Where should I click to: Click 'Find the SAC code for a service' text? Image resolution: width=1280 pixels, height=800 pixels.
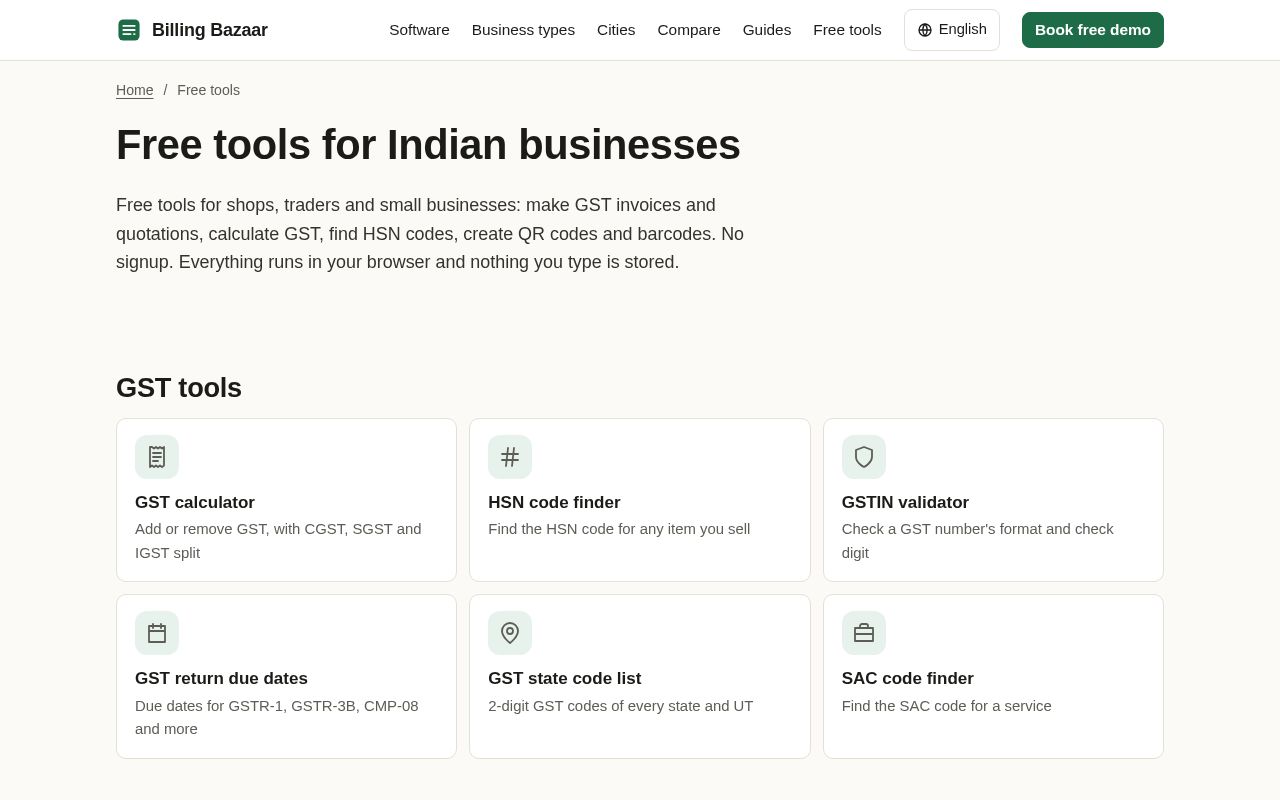coord(947,706)
